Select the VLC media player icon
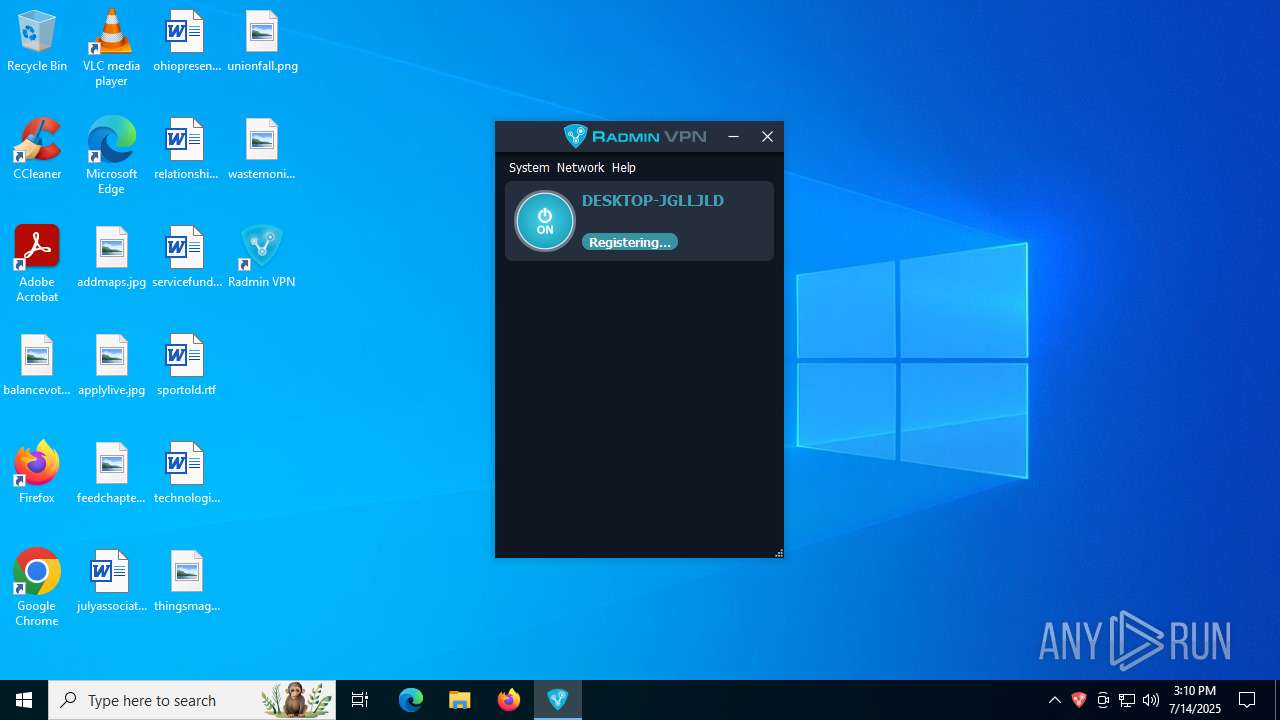This screenshot has width=1280, height=720. point(111,48)
